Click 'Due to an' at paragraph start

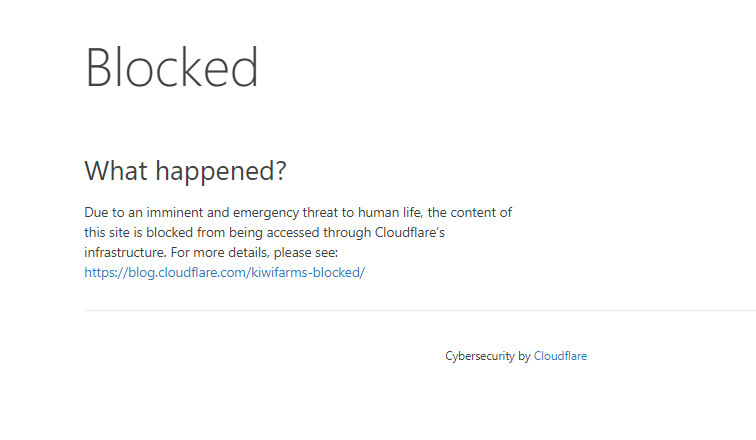113,213
